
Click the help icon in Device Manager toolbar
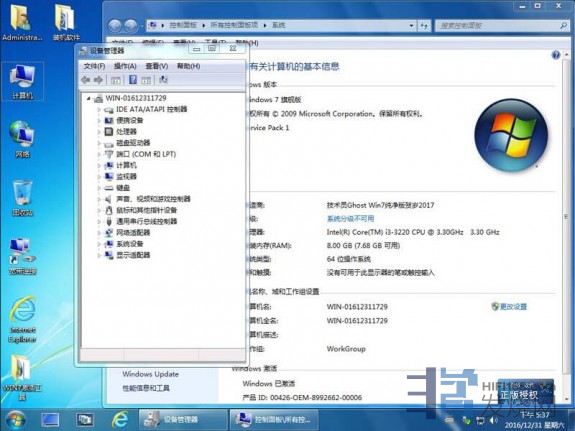(x=133, y=79)
